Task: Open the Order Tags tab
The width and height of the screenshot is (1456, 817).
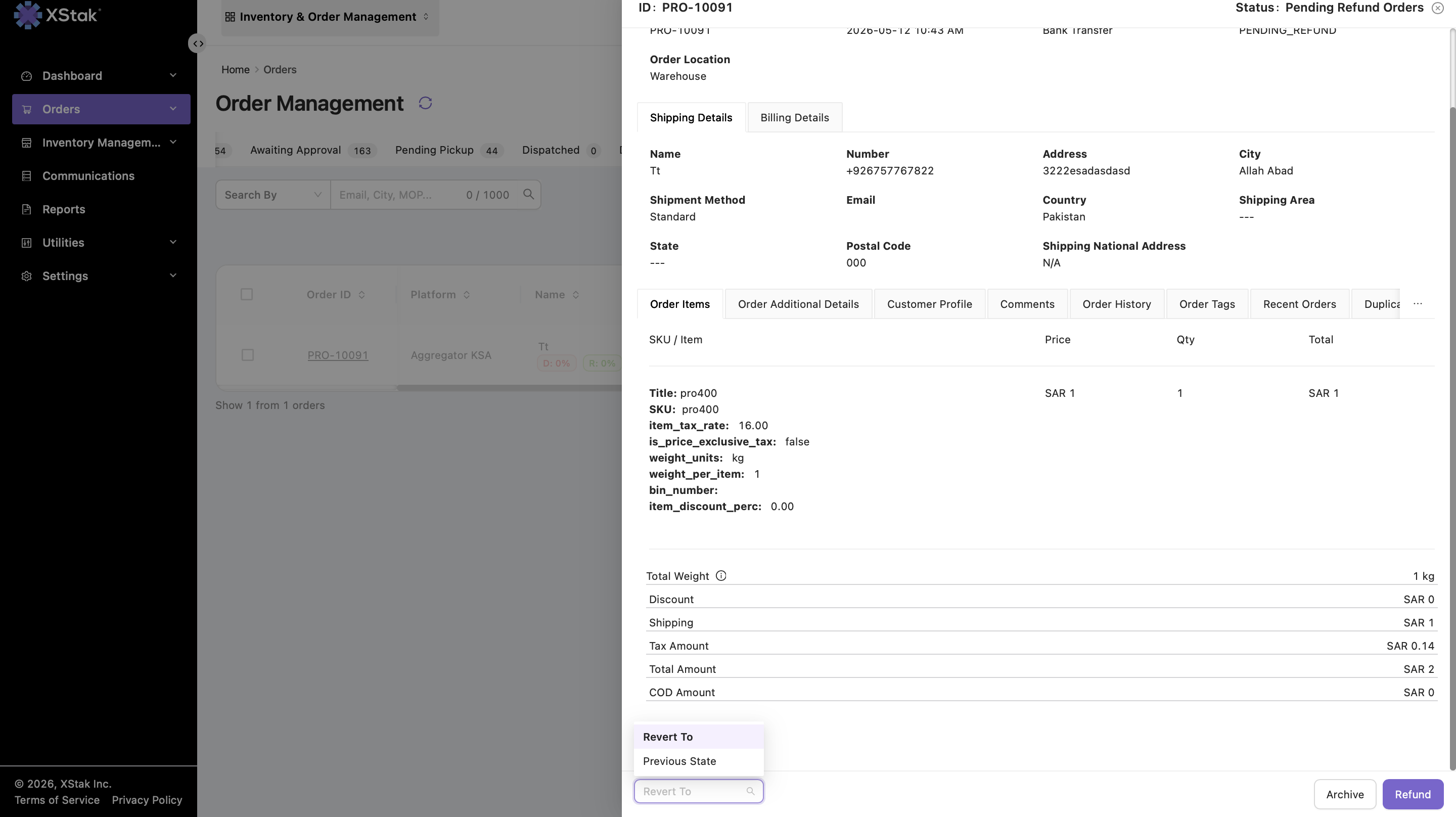Action: point(1207,304)
